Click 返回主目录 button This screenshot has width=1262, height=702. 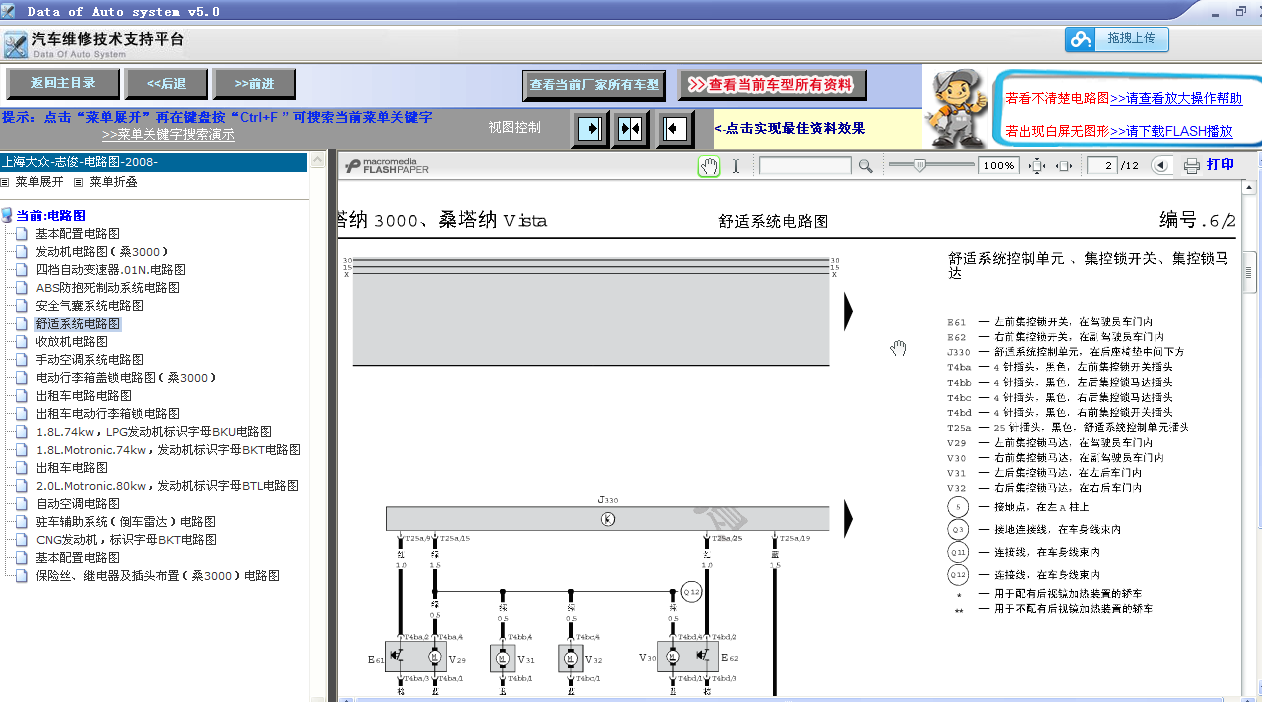[63, 83]
